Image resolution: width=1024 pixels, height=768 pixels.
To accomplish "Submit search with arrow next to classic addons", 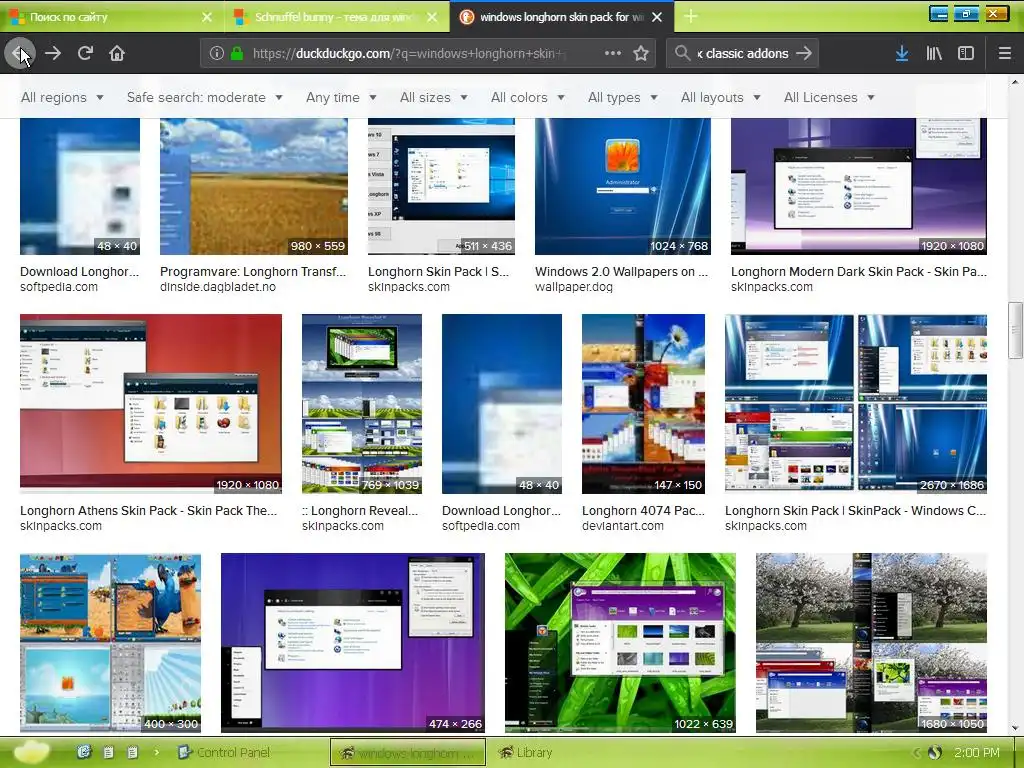I will point(805,53).
